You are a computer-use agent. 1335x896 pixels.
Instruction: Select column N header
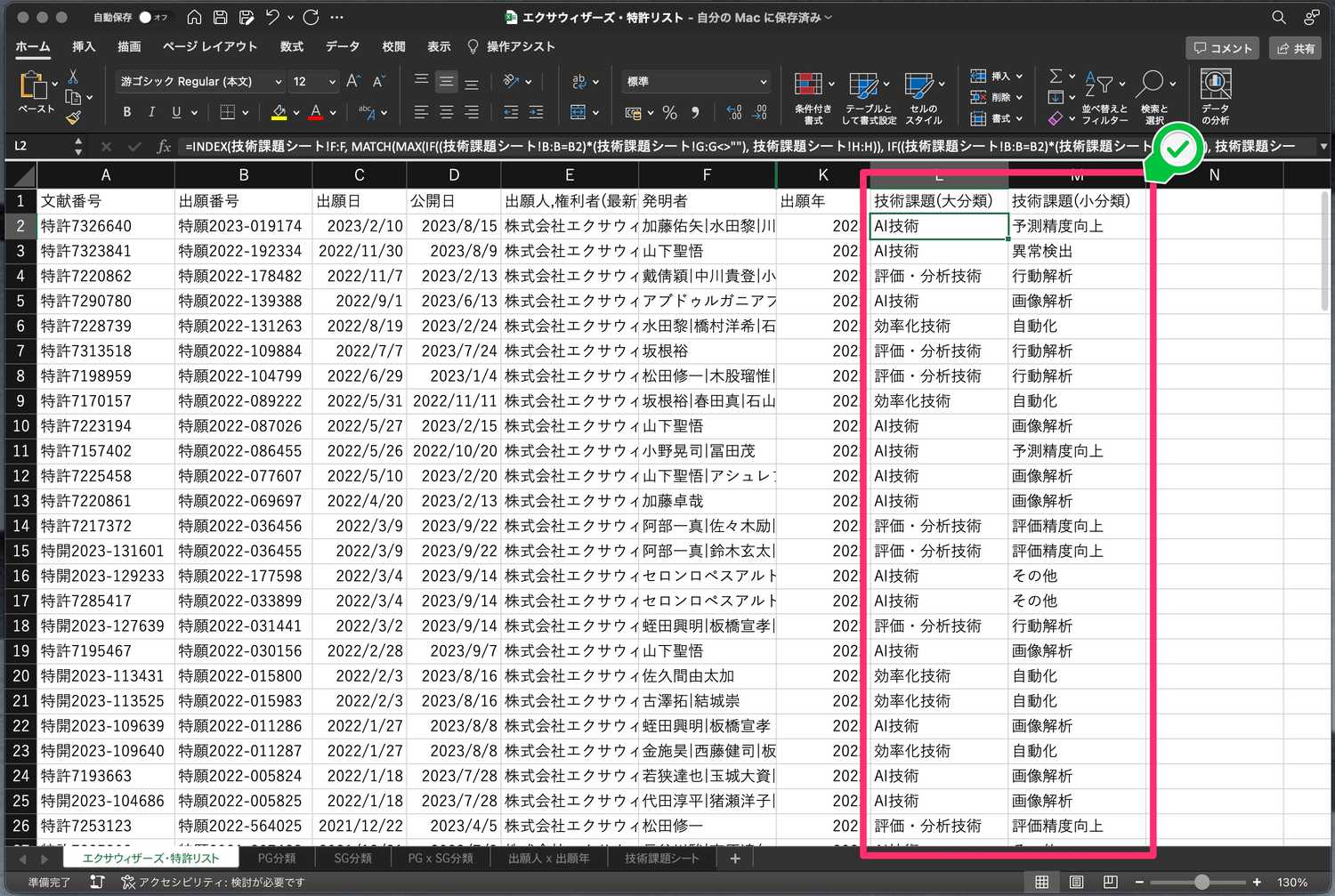[1214, 175]
